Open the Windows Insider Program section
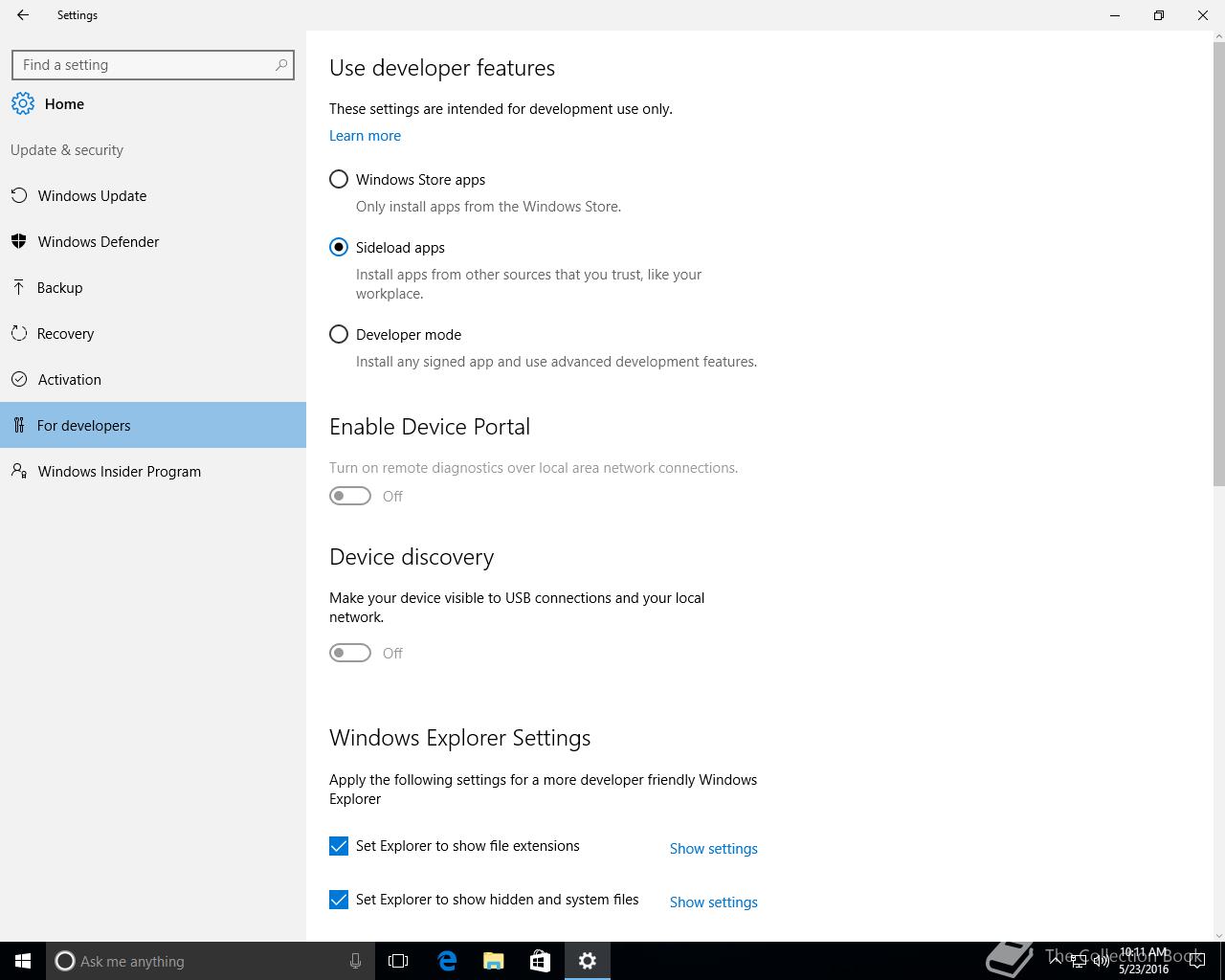The image size is (1225, 980). coord(153,471)
